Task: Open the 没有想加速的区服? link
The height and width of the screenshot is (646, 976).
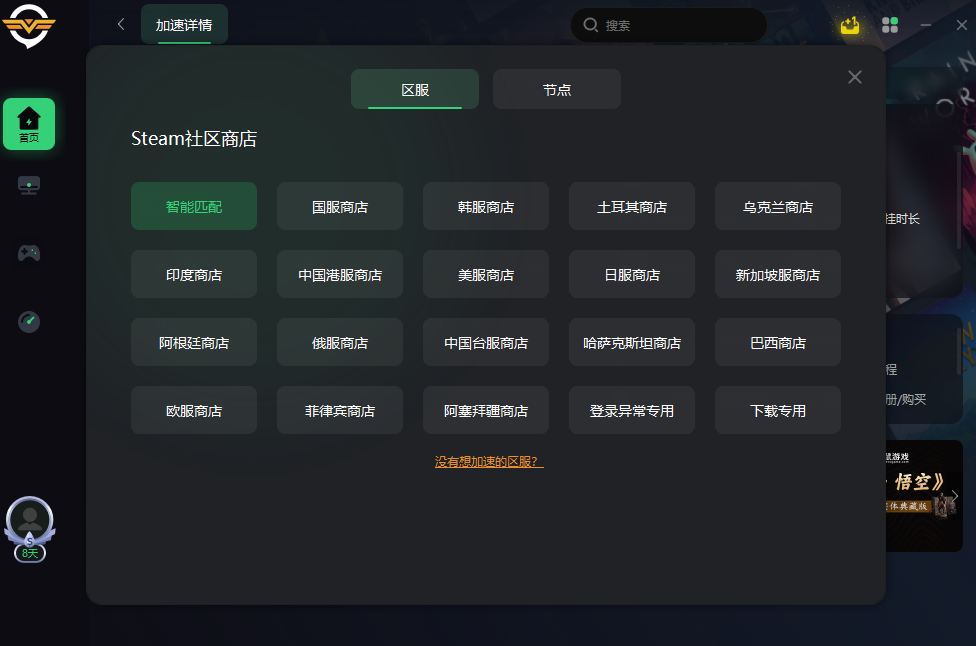Action: click(x=489, y=461)
